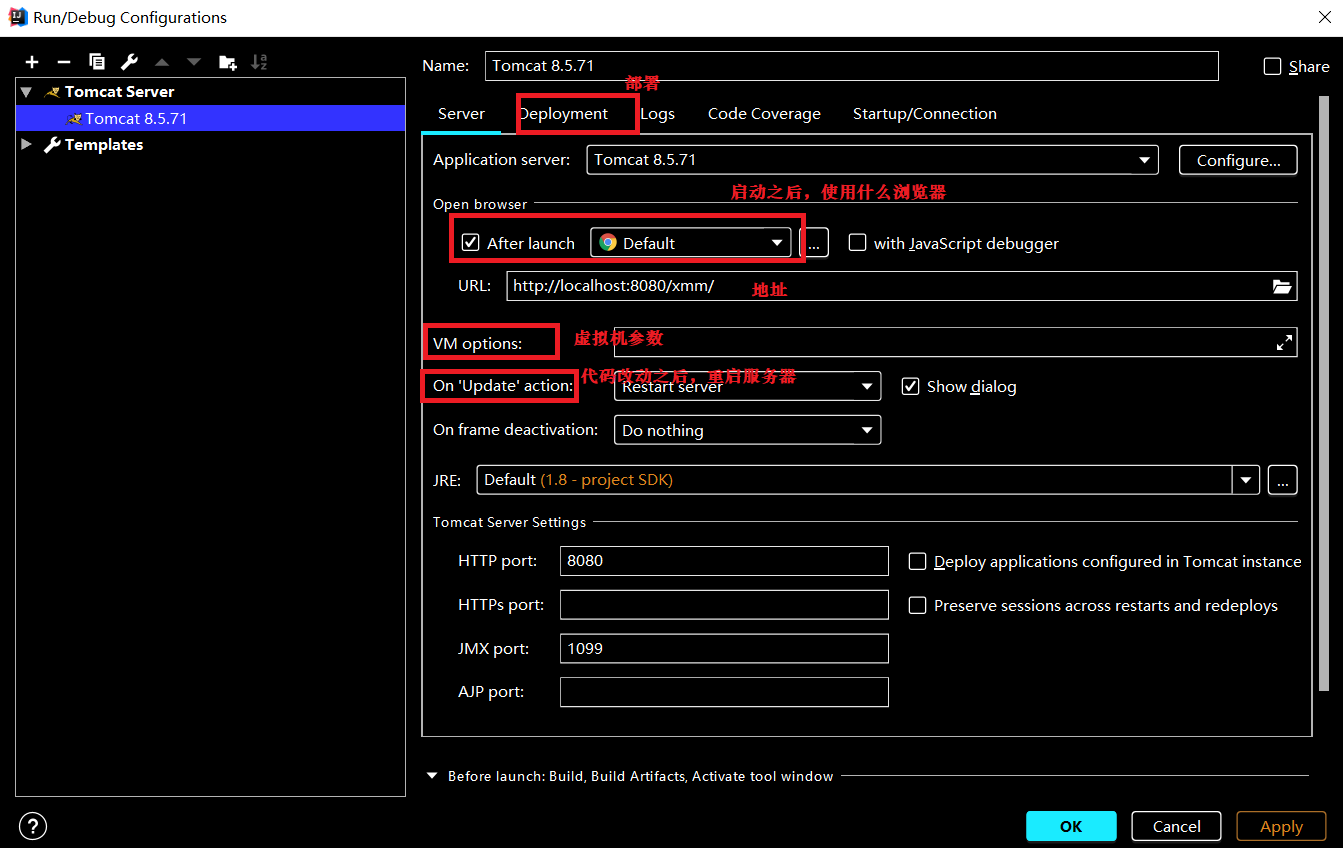This screenshot has height=848, width=1343.
Task: Collapse the Before launch section
Action: [432, 776]
